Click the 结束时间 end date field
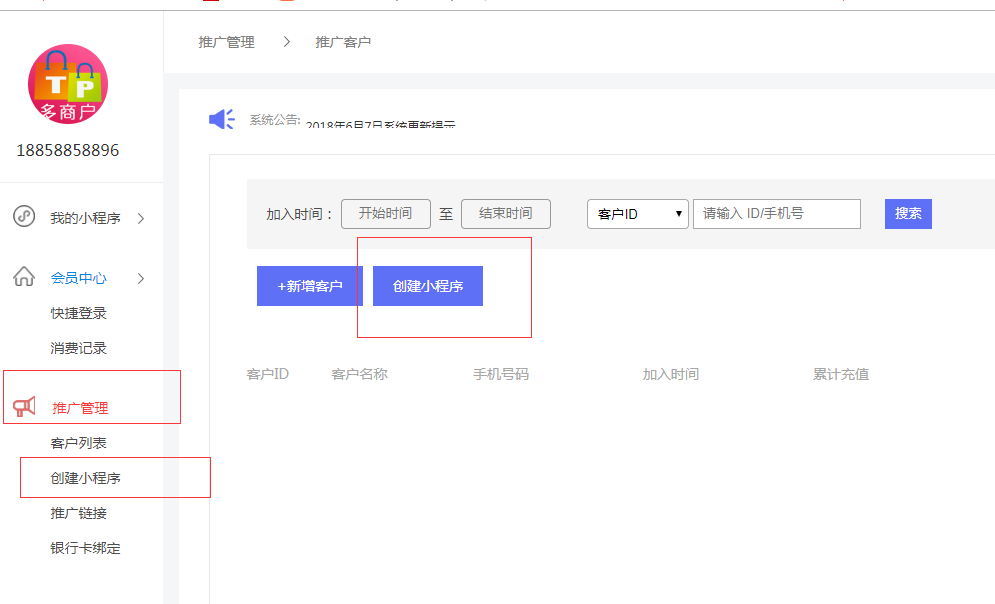The height and width of the screenshot is (604, 995). pyautogui.click(x=506, y=213)
